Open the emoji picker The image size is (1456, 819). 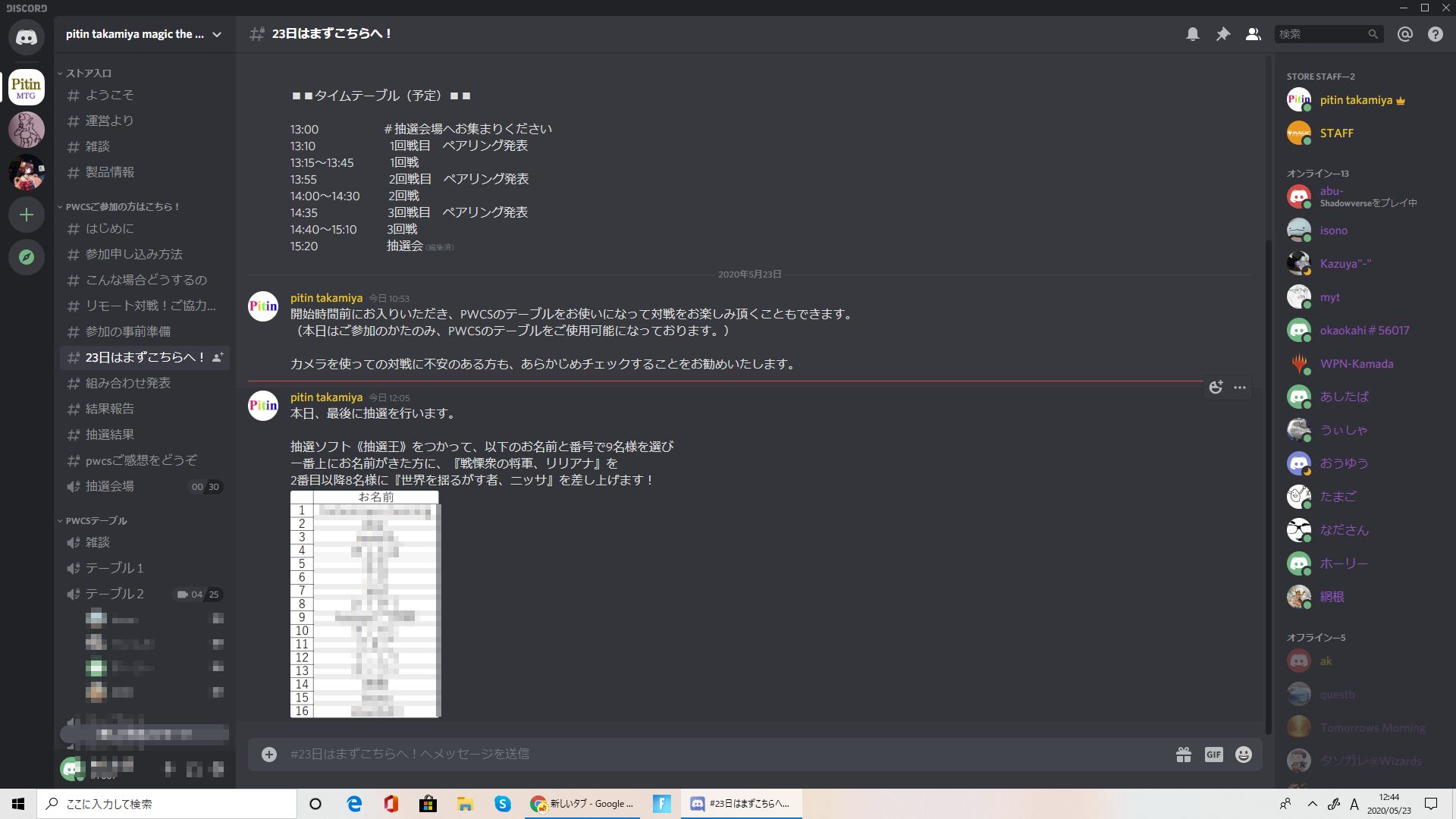pyautogui.click(x=1242, y=754)
